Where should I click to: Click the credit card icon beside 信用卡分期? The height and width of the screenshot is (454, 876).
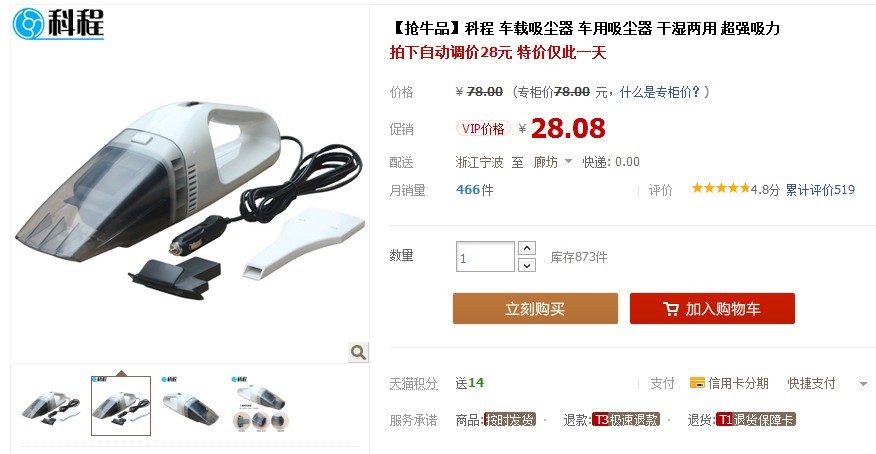pyautogui.click(x=697, y=383)
